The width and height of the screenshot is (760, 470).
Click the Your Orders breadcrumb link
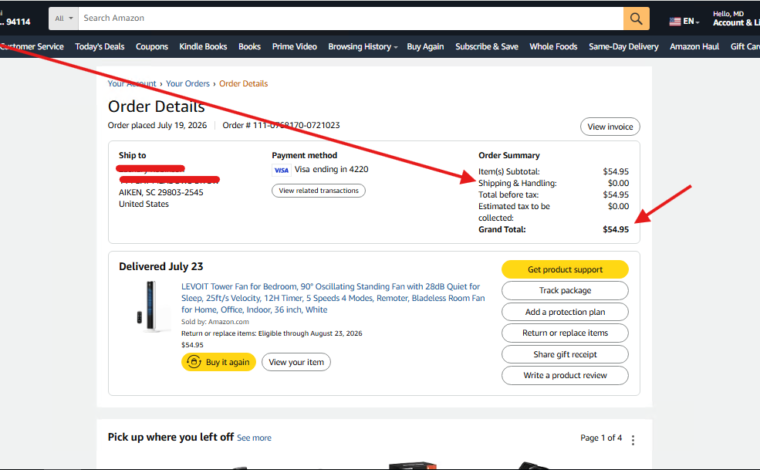(188, 83)
